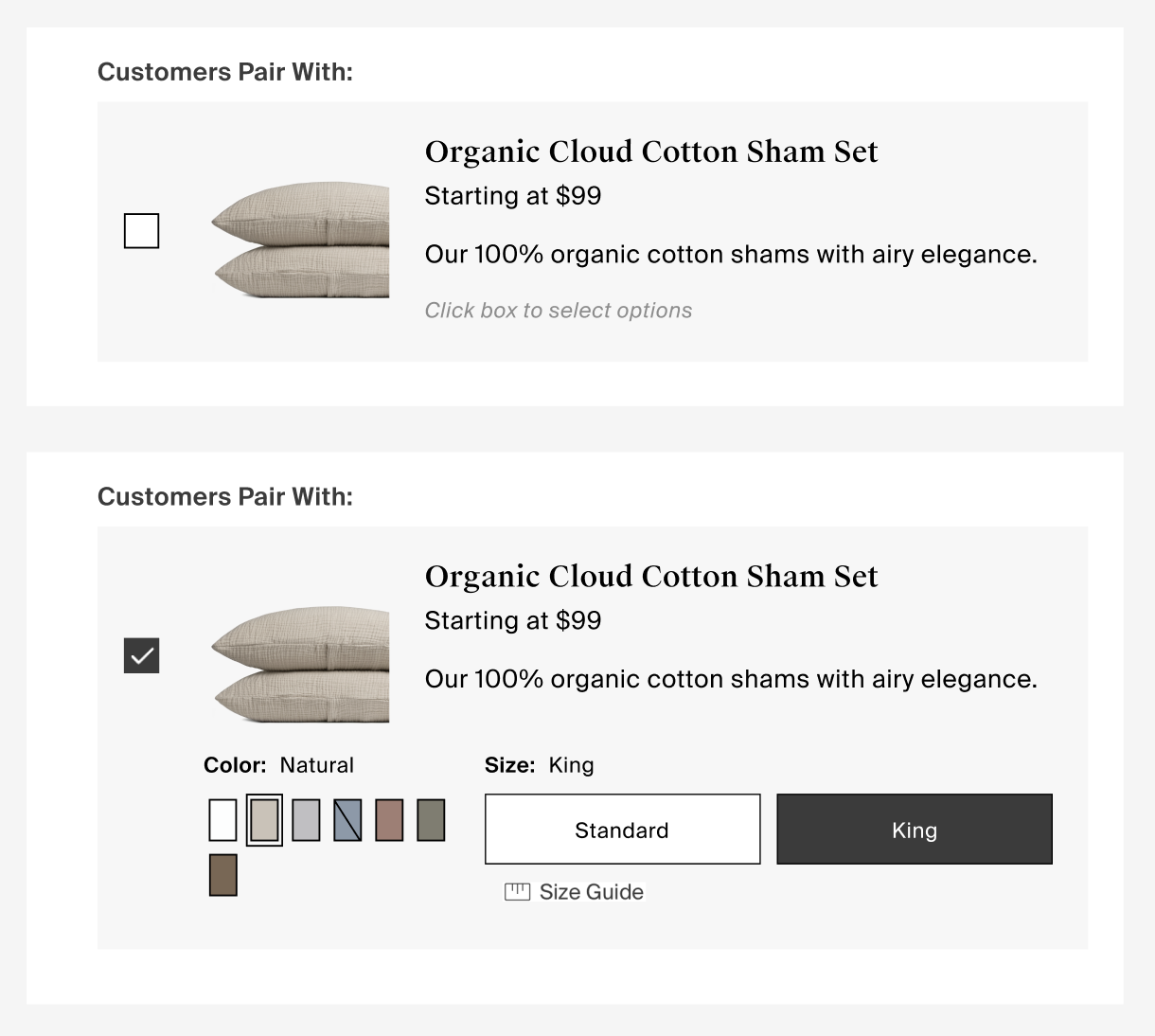Screen dimensions: 1155x1036
Task: Choose the olive green color swatch
Action: click(431, 820)
